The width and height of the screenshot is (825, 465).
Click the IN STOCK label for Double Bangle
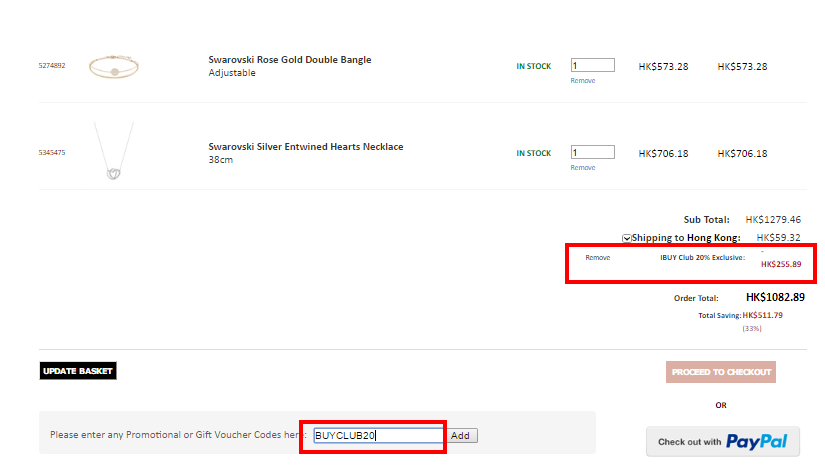(534, 66)
